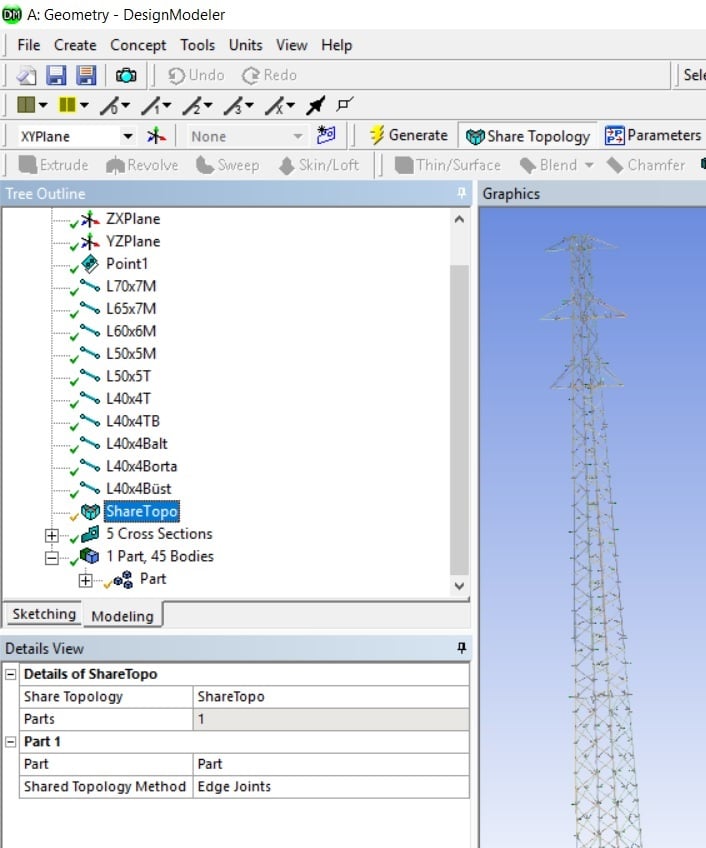Open the XYPlane plane dropdown
The height and width of the screenshot is (848, 706).
coord(127,136)
